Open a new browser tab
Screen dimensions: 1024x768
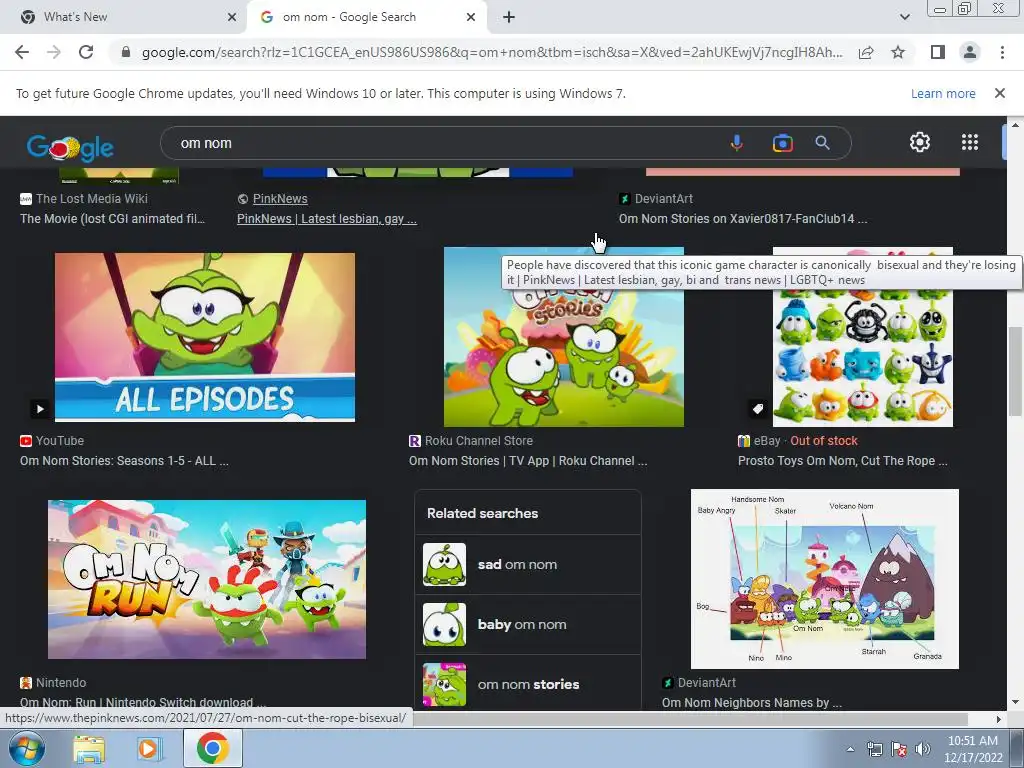pos(509,17)
